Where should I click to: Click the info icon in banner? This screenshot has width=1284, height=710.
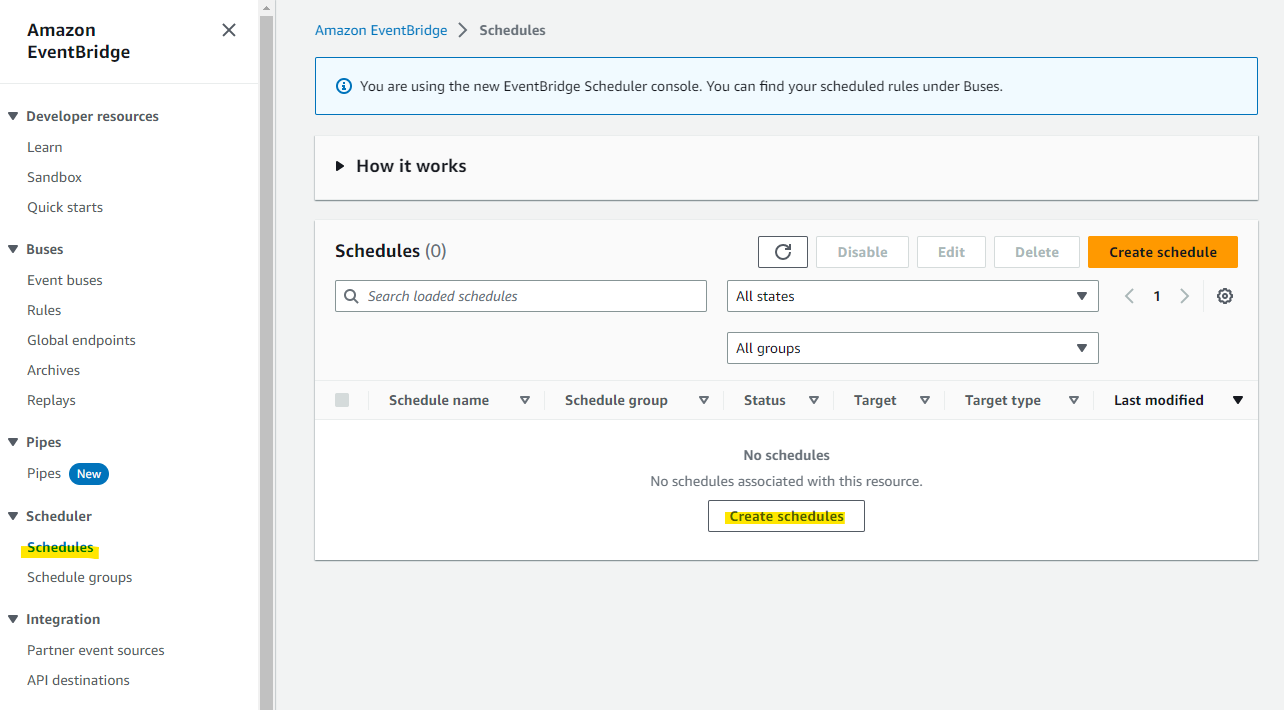344,86
